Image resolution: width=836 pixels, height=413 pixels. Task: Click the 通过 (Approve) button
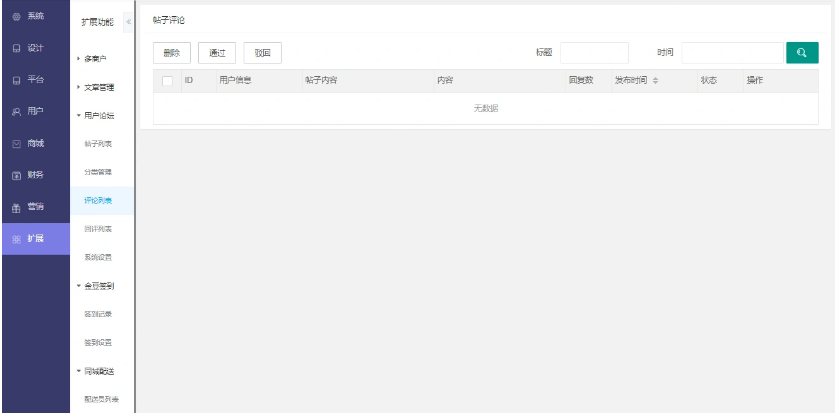217,53
